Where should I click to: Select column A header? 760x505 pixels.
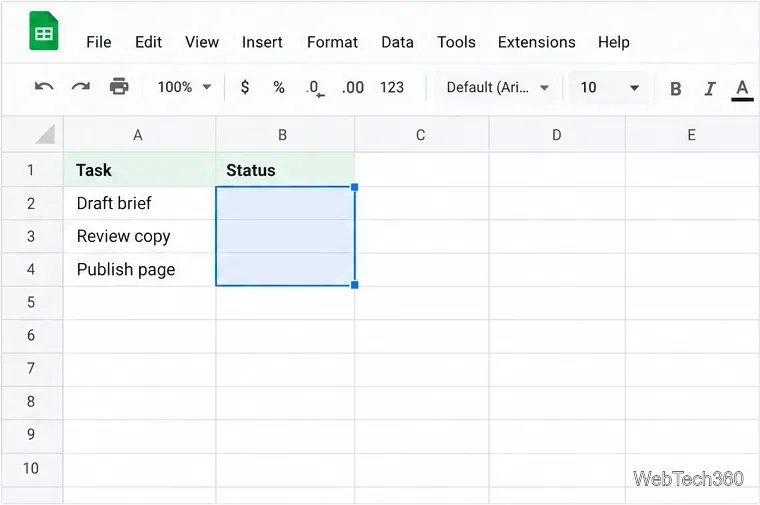click(139, 135)
